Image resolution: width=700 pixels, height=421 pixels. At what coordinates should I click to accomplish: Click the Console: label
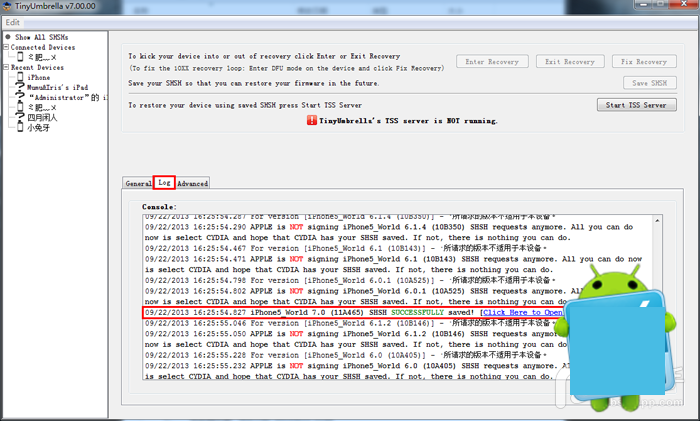click(159, 207)
